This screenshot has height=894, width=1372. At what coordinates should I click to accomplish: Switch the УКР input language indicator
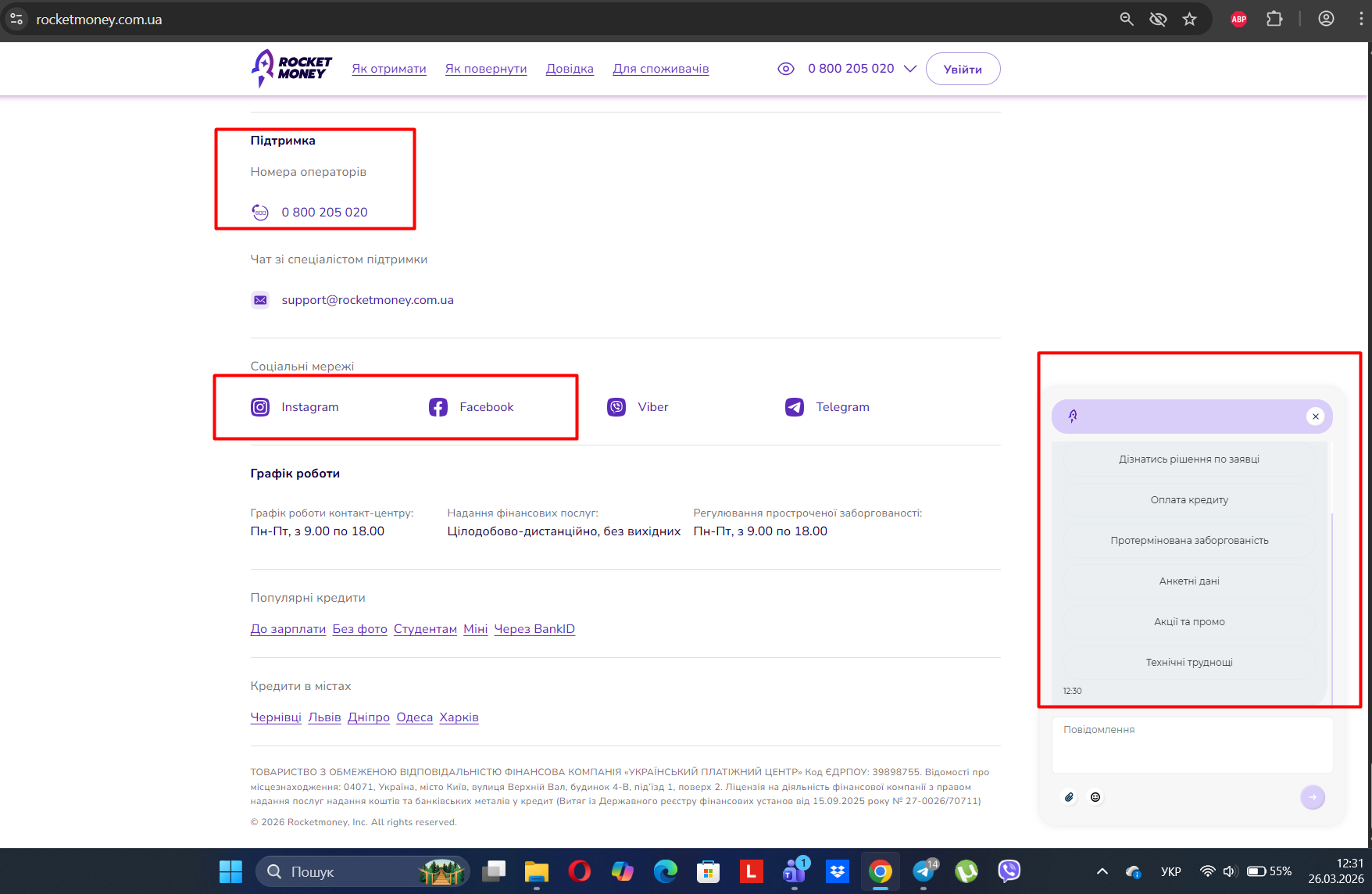1170,871
